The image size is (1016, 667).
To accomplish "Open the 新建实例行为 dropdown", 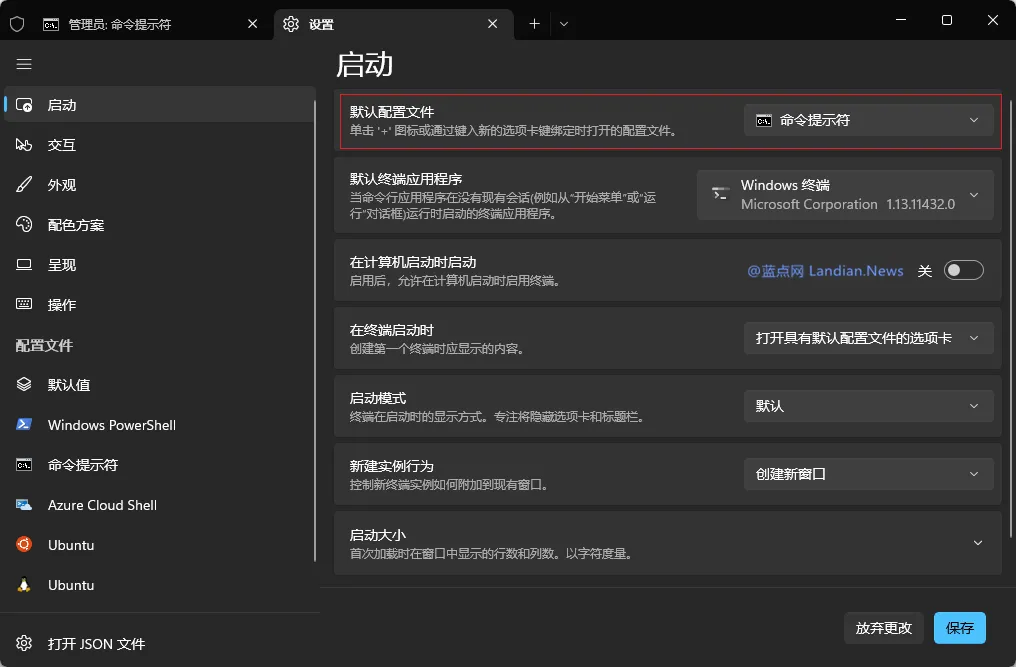I will pyautogui.click(x=867, y=474).
